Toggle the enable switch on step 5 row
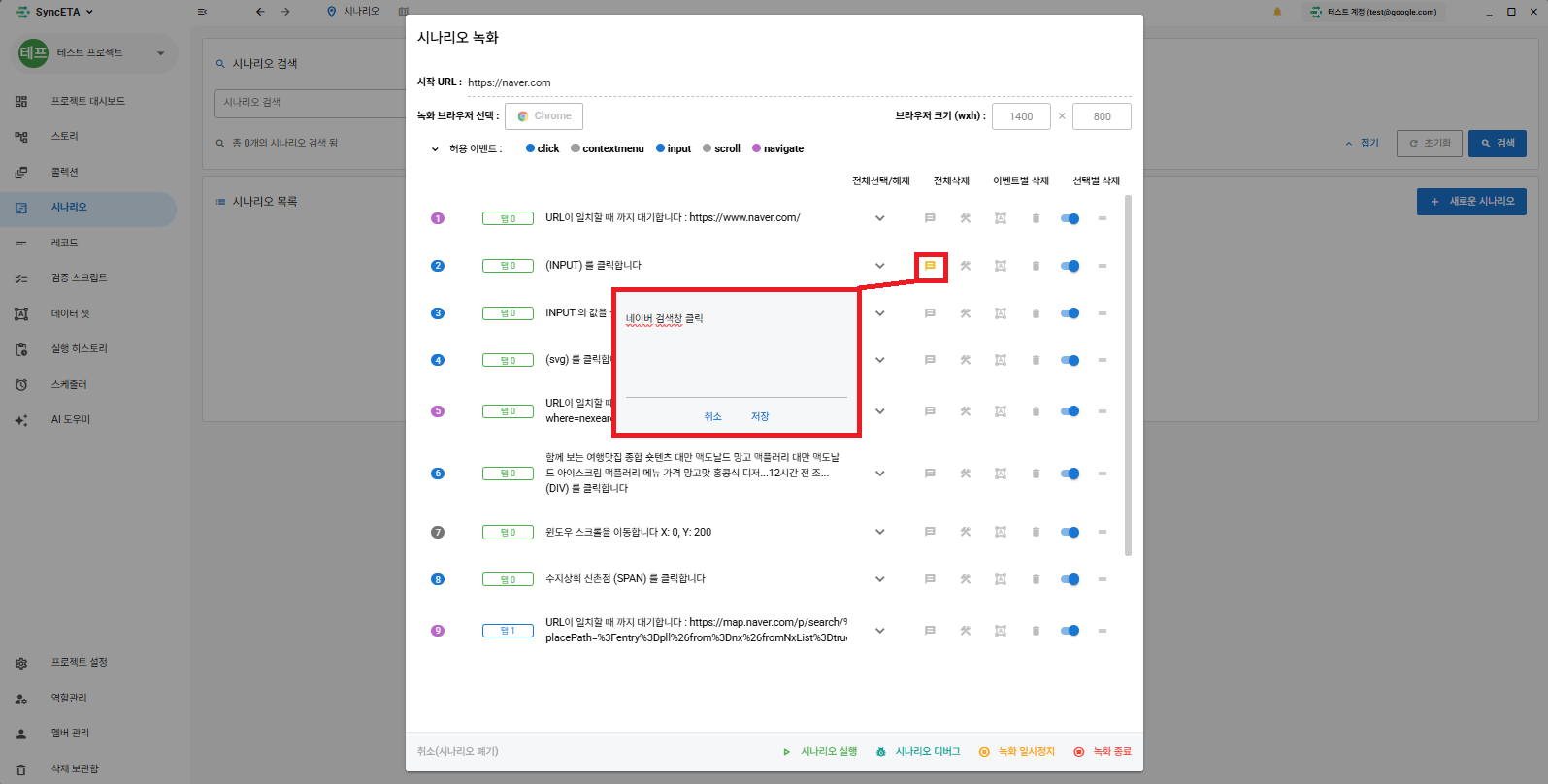Viewport: 1548px width, 784px height. [x=1070, y=411]
